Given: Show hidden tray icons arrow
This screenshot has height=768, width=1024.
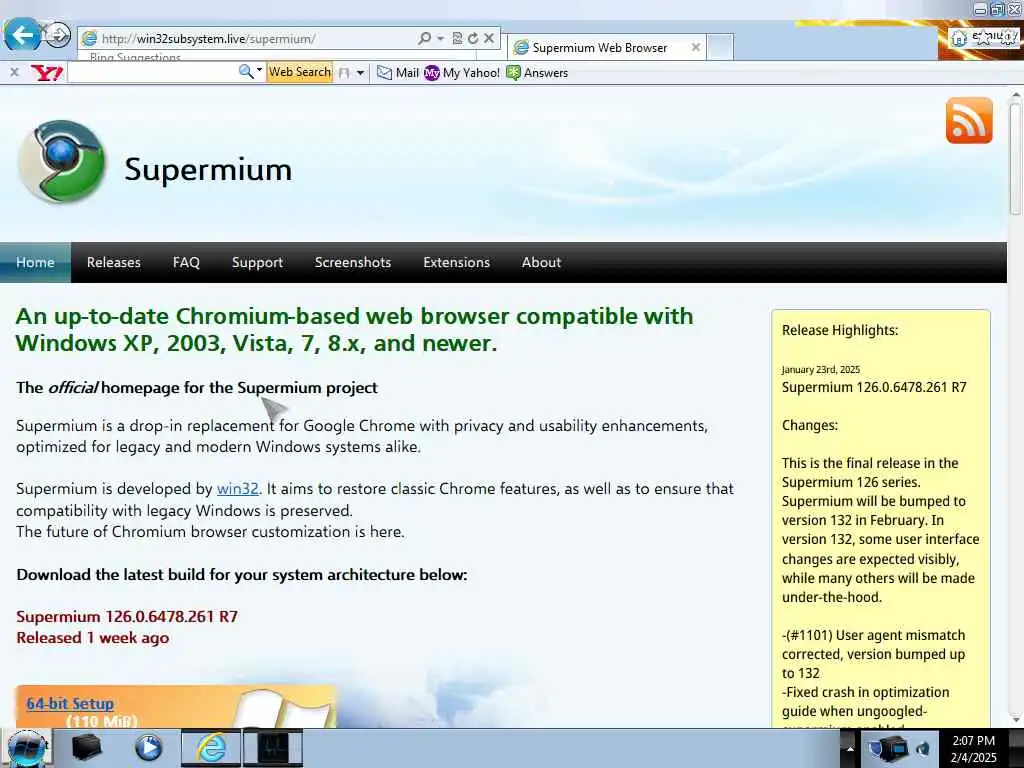Looking at the screenshot, I should point(850,749).
